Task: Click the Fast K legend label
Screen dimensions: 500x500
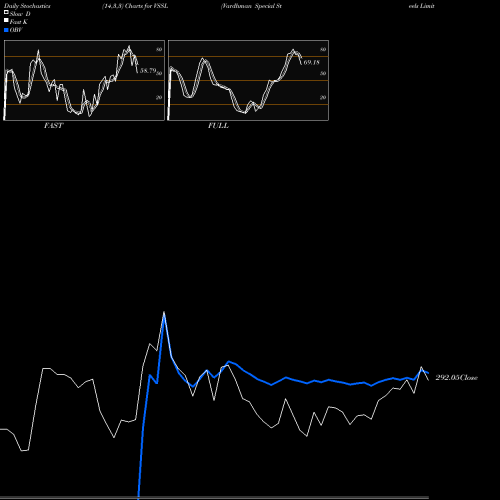Action: click(19, 22)
